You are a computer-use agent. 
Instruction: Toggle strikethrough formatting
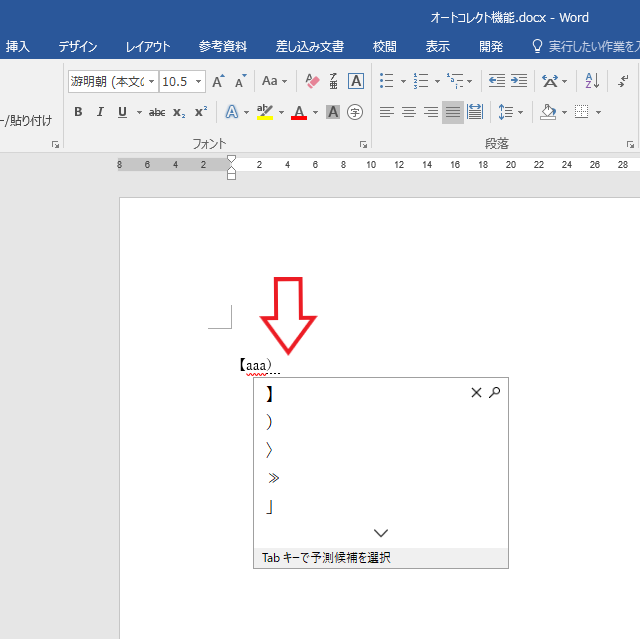157,112
